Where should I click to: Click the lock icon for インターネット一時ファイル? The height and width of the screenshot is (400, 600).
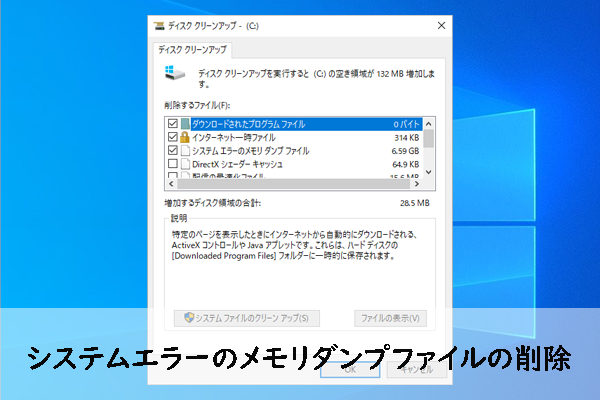click(x=185, y=137)
